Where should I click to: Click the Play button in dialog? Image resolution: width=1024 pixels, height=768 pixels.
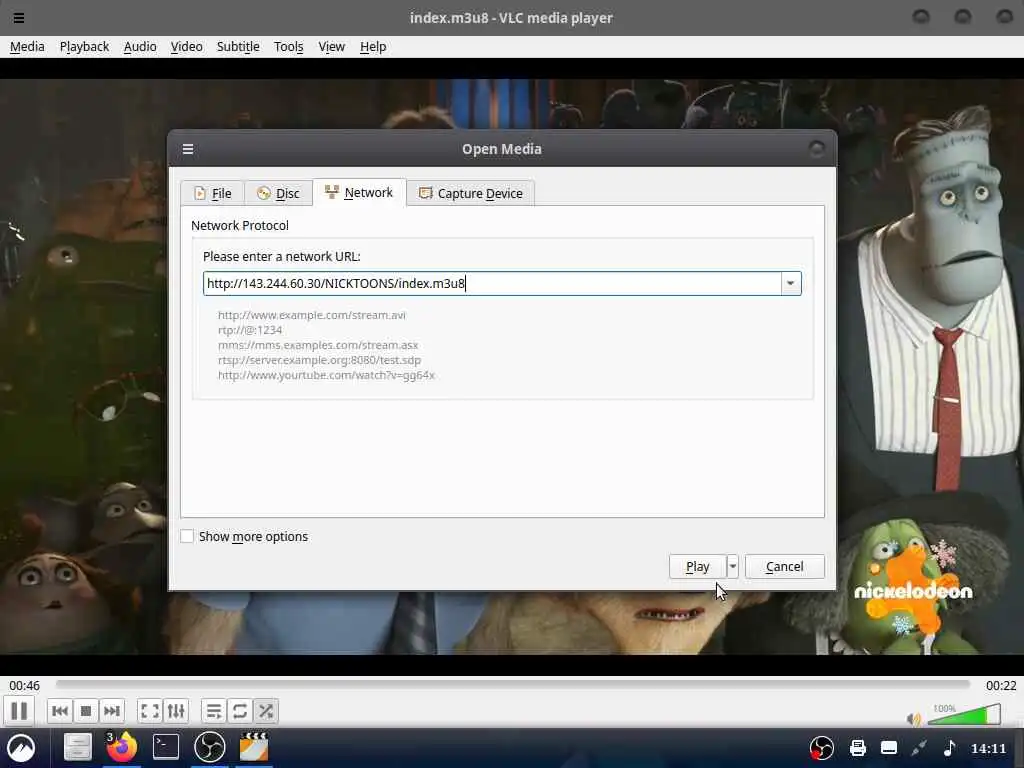pos(697,566)
